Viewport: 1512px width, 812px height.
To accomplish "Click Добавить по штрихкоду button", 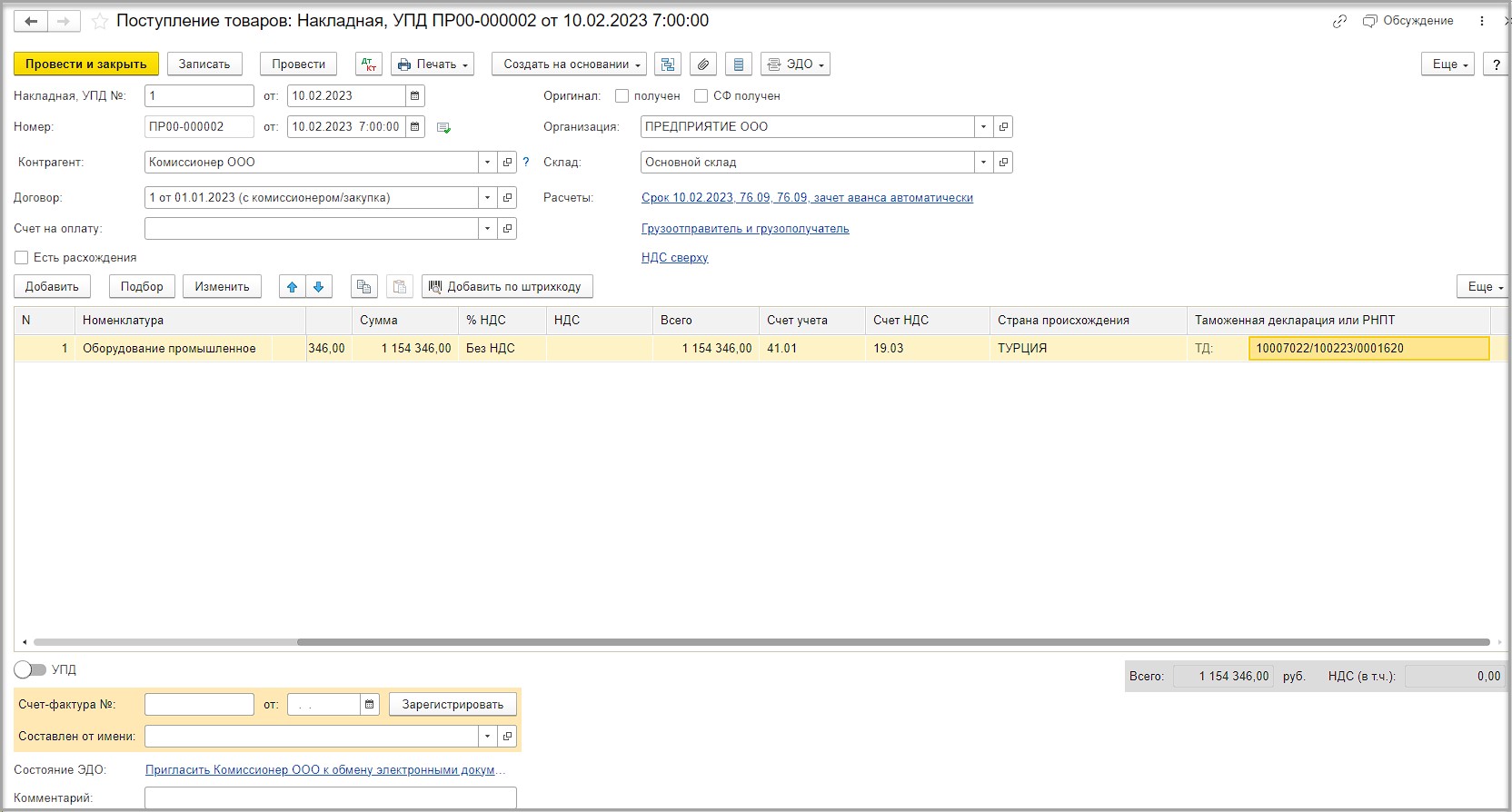I will [507, 286].
